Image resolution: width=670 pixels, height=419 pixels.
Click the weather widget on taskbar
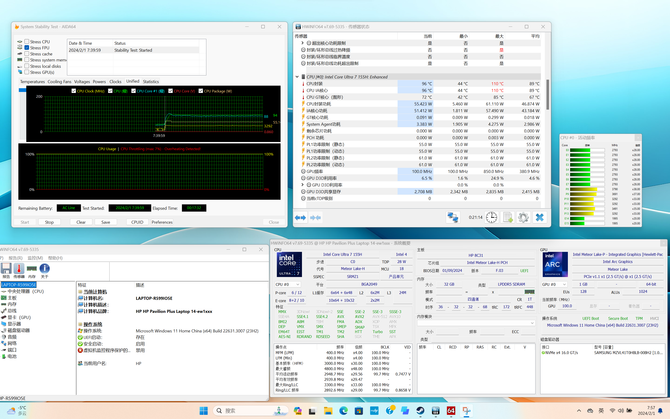pyautogui.click(x=17, y=411)
